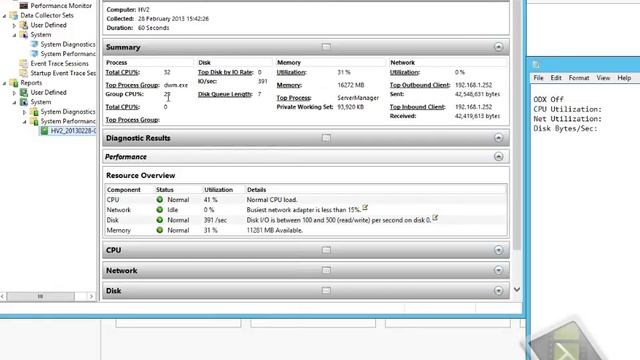This screenshot has height=360, width=640.
Task: Click the Performance Monitor icon
Action: click(24, 6)
